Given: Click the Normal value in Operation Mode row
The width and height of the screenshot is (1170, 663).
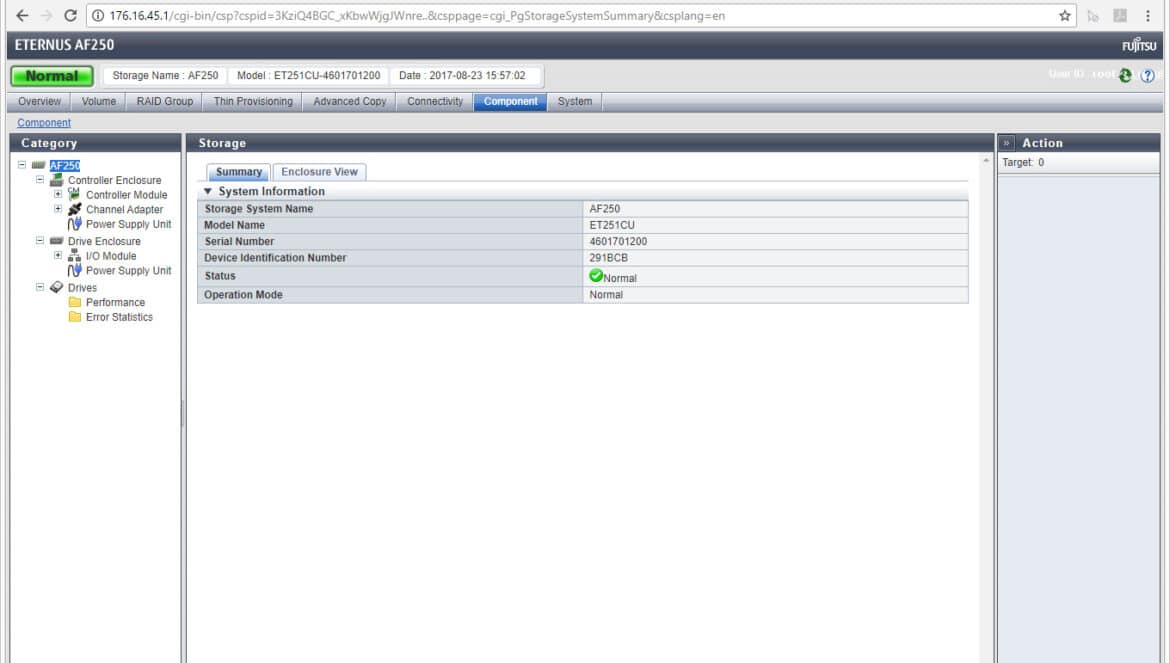Looking at the screenshot, I should click(606, 295).
